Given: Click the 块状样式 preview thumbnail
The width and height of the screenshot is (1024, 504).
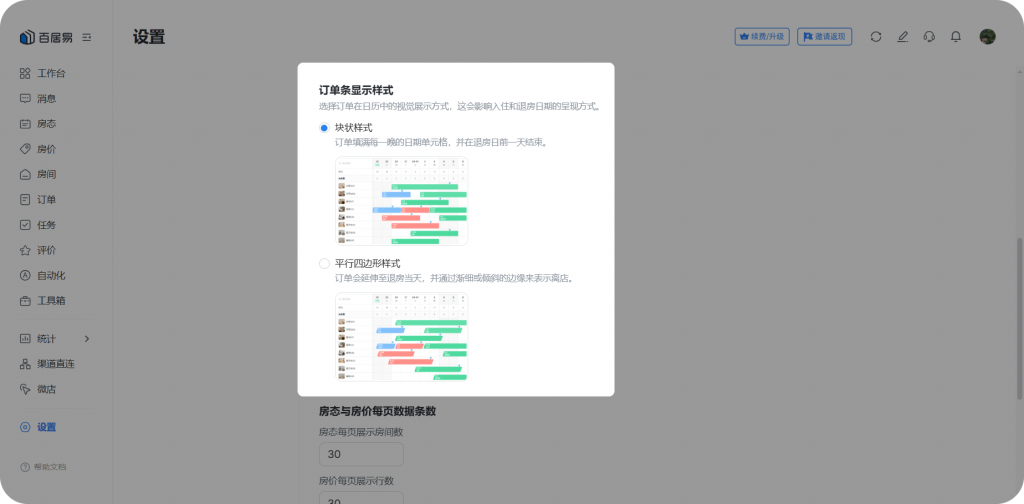Looking at the screenshot, I should [402, 201].
